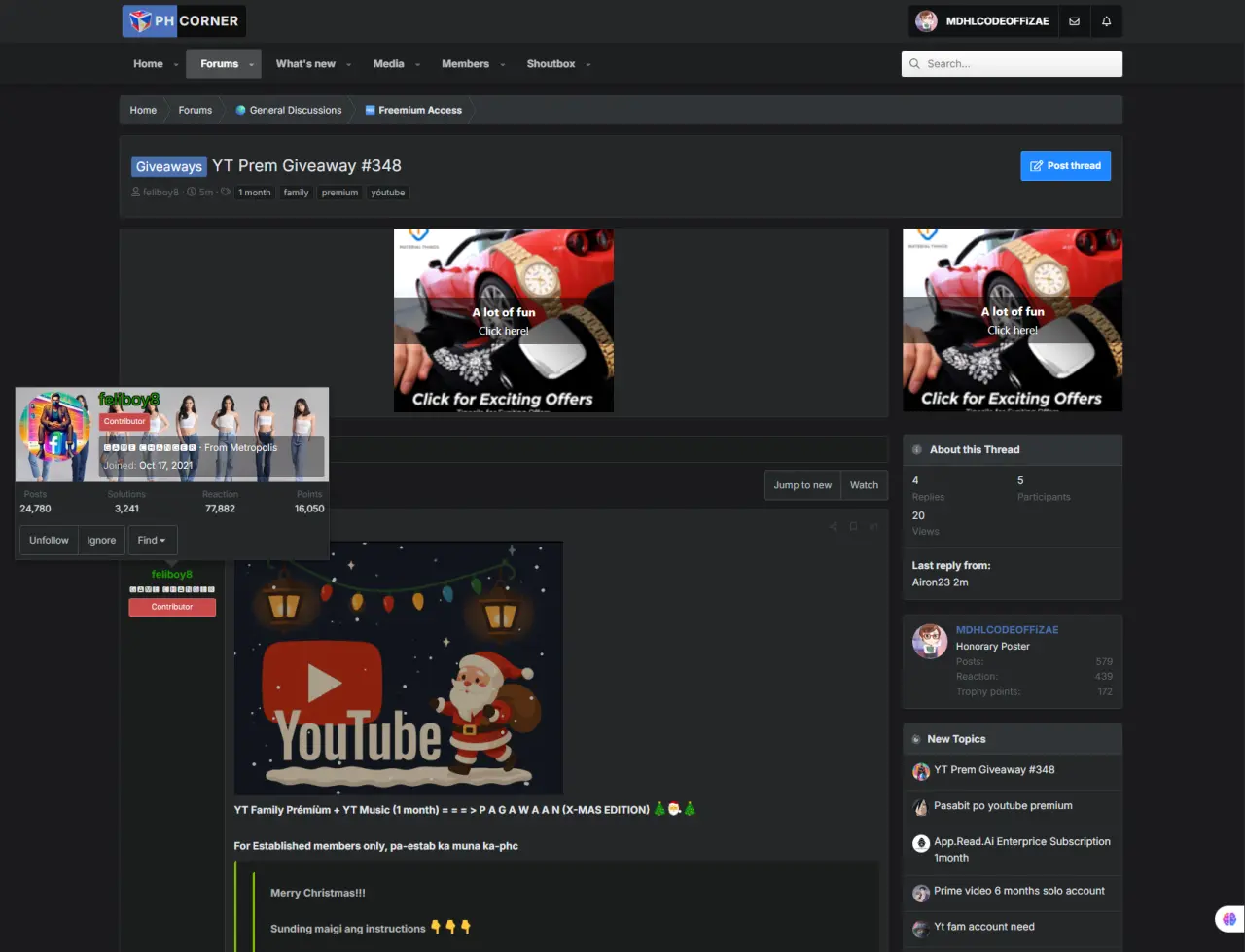Screen dimensions: 1245x952
Task: Open the Members nav tab
Action: pyautogui.click(x=465, y=64)
